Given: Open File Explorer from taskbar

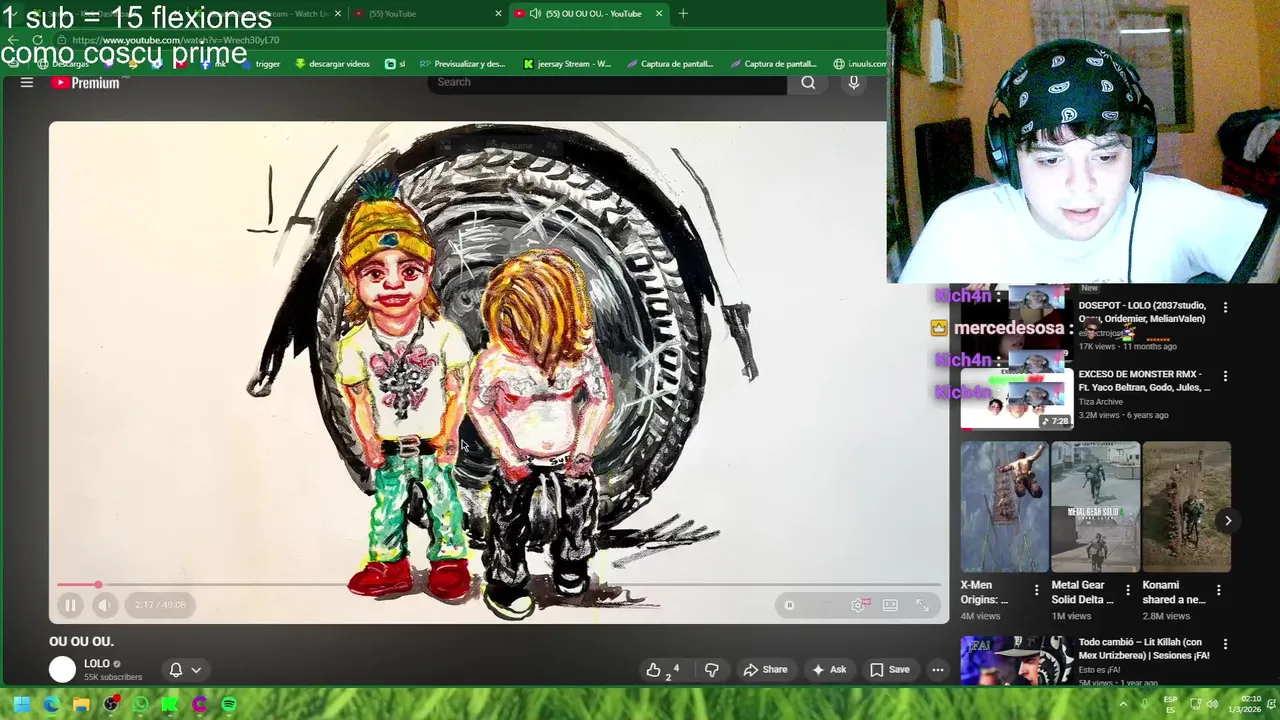Looking at the screenshot, I should point(81,704).
